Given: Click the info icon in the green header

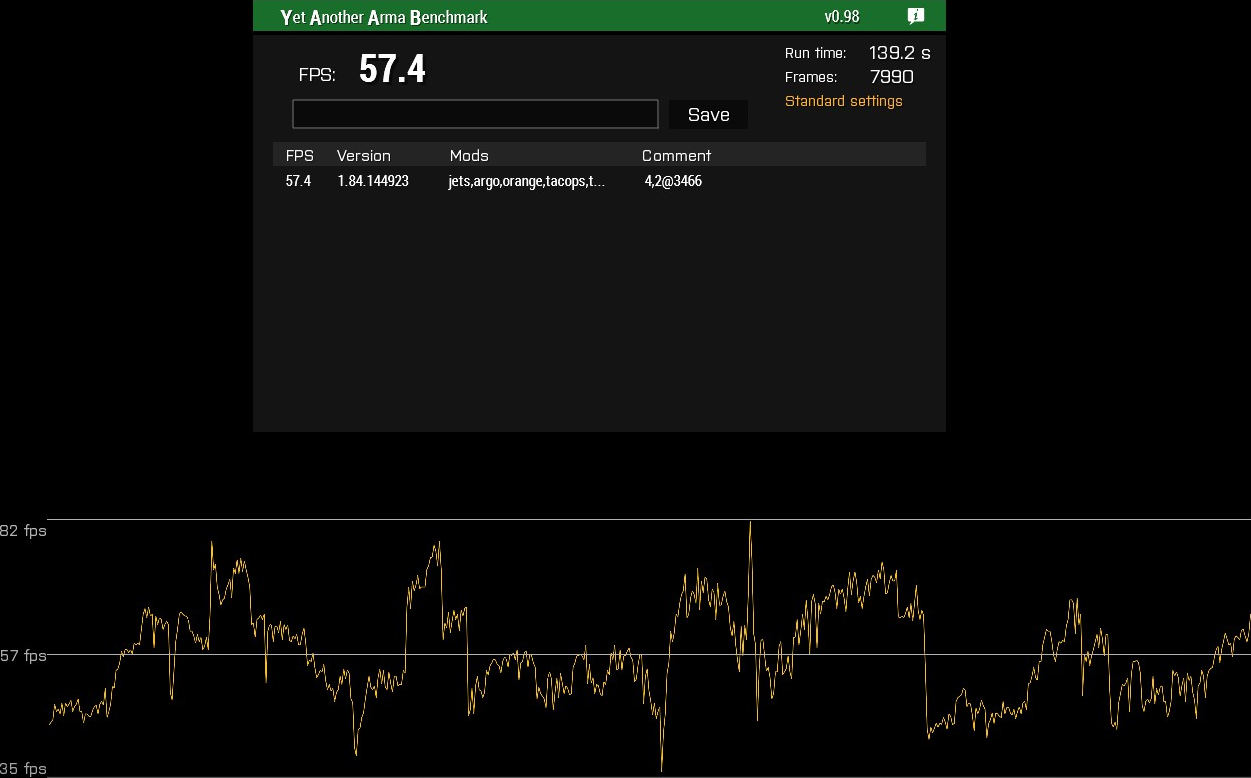Looking at the screenshot, I should pos(916,16).
